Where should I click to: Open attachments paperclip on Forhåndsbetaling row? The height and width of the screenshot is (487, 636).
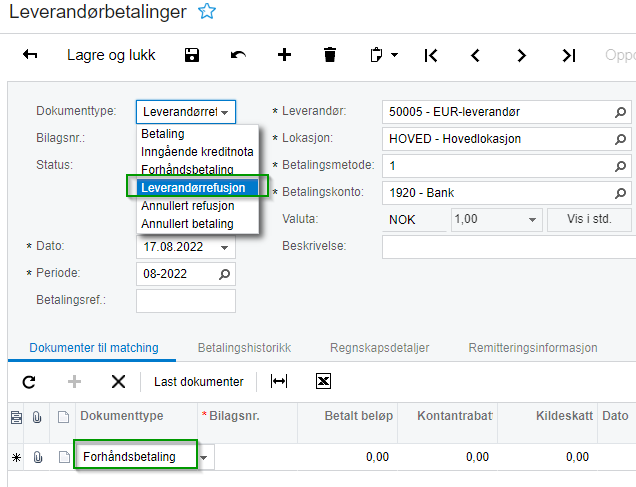pos(37,457)
